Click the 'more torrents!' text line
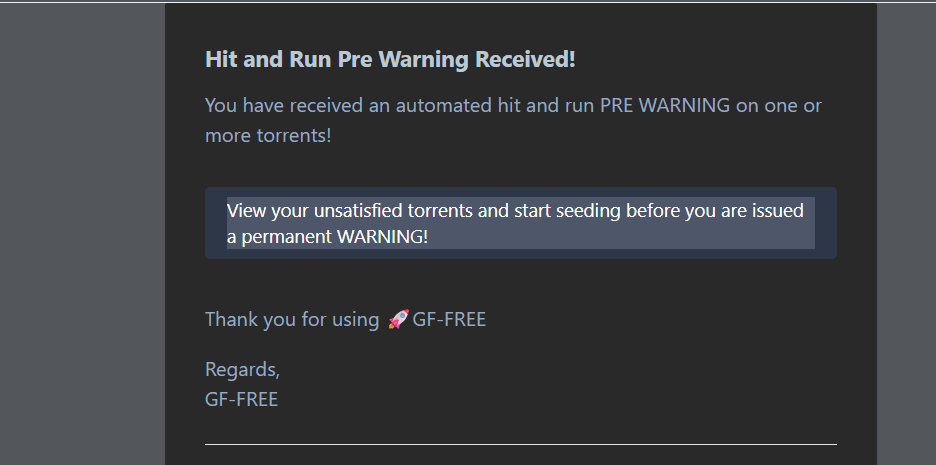This screenshot has width=936, height=465. pyautogui.click(x=268, y=135)
